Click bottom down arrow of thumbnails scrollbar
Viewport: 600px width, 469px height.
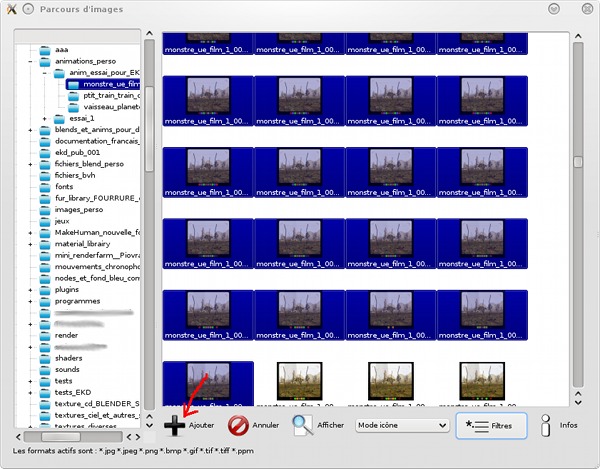coord(578,402)
